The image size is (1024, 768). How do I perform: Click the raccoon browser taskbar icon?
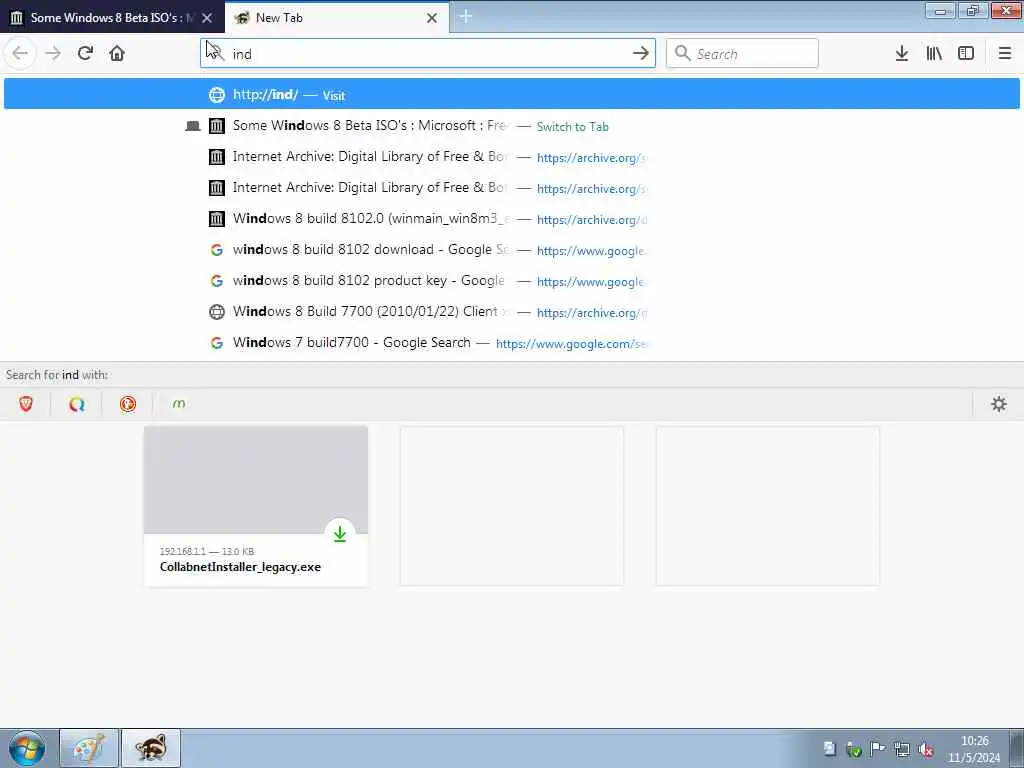tap(151, 748)
